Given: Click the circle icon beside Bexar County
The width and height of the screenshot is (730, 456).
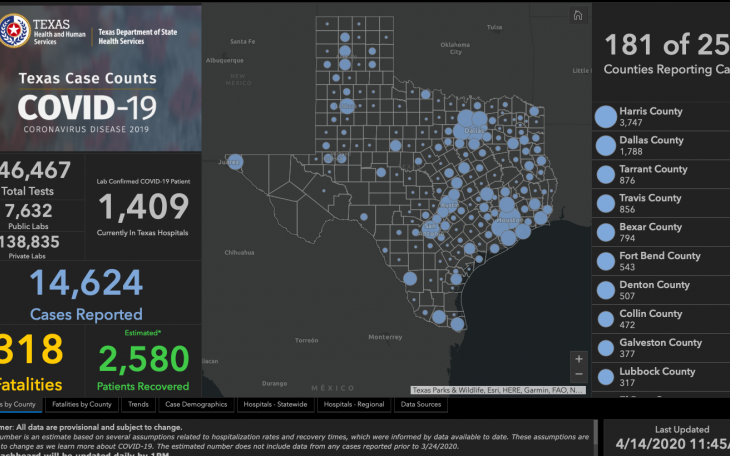Looking at the screenshot, I should tap(605, 233).
